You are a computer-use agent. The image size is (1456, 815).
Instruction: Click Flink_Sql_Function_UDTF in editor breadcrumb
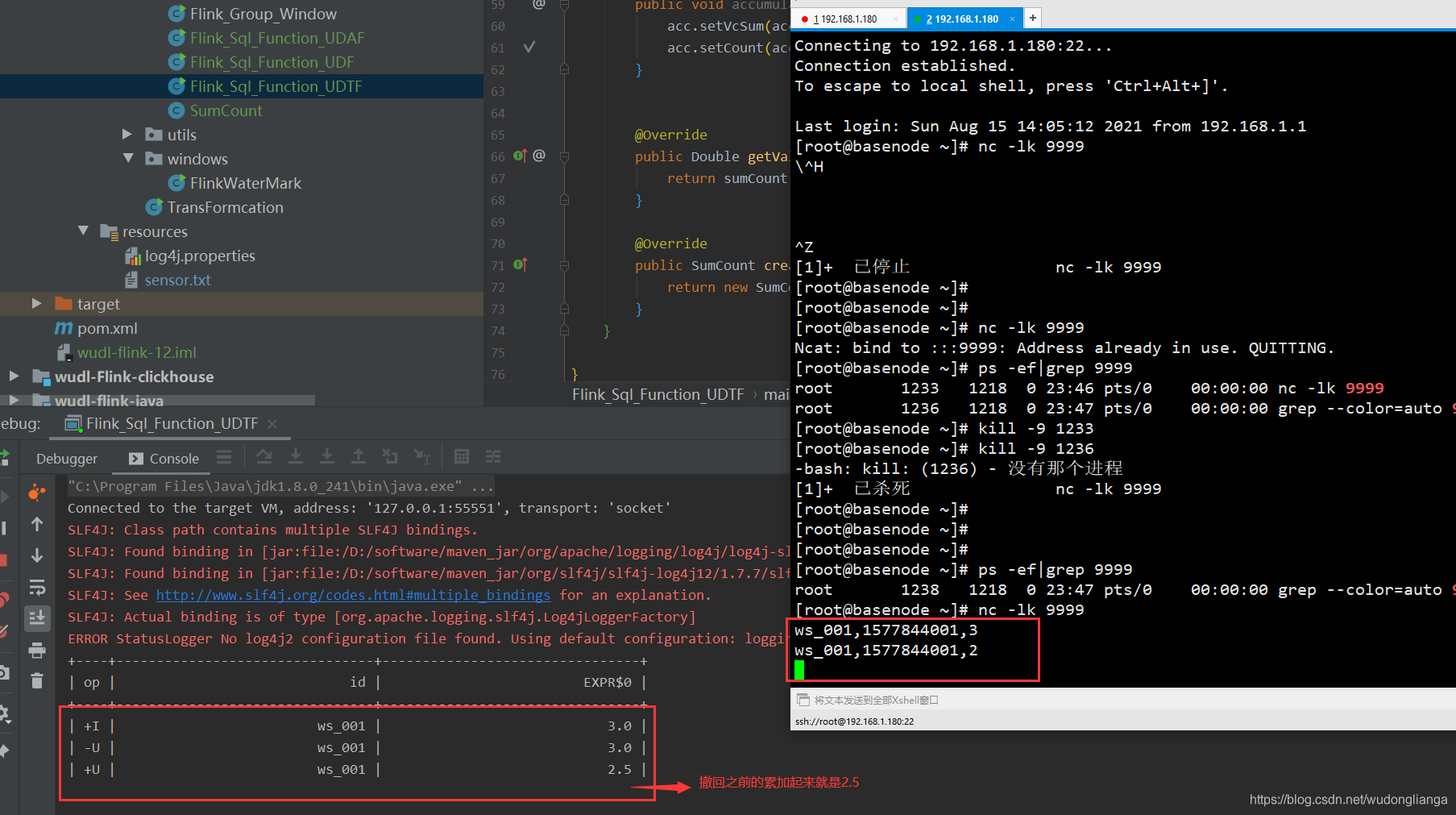click(657, 394)
